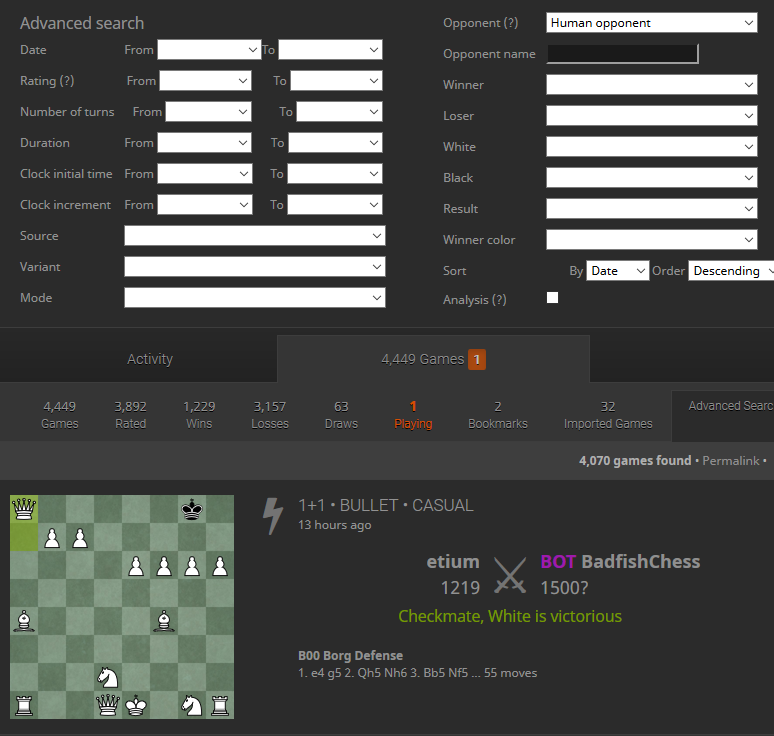Image resolution: width=774 pixels, height=736 pixels.
Task: Select the 3,157 Losses filter
Action: (x=270, y=415)
